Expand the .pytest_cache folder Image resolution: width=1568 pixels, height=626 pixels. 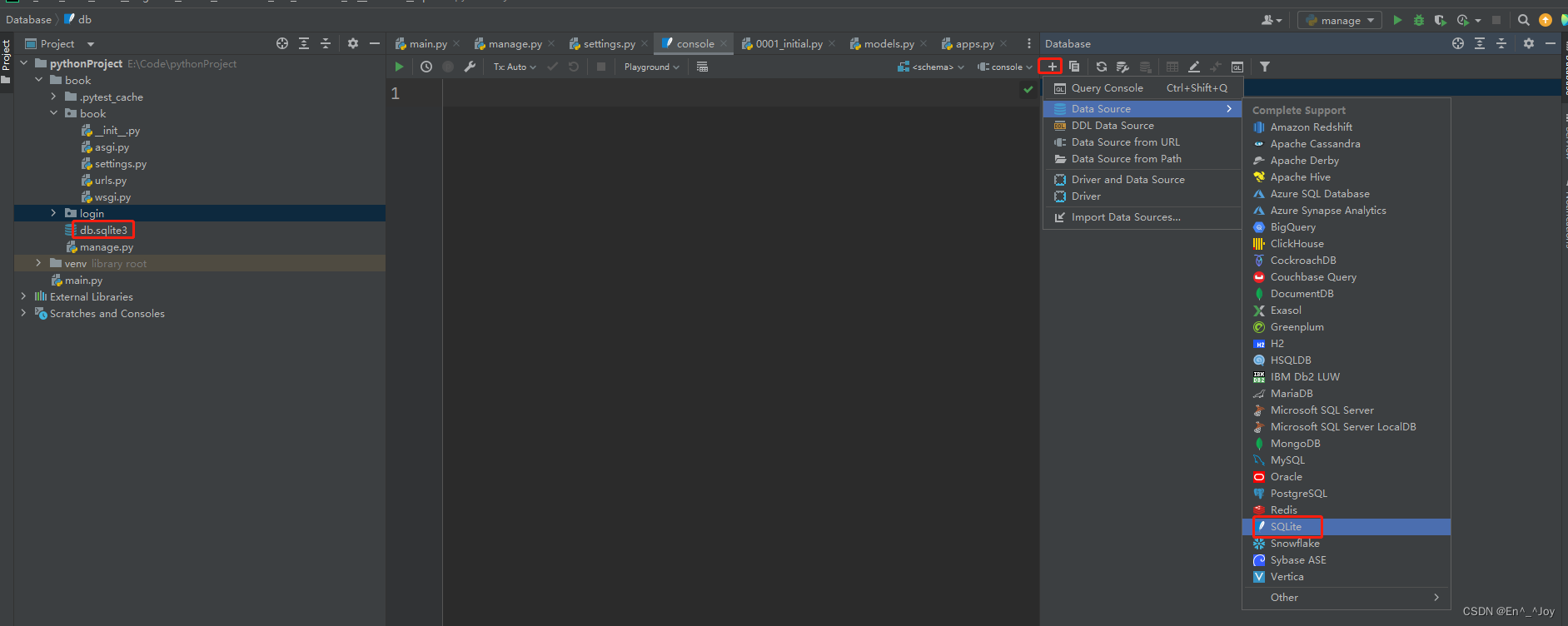[x=54, y=97]
